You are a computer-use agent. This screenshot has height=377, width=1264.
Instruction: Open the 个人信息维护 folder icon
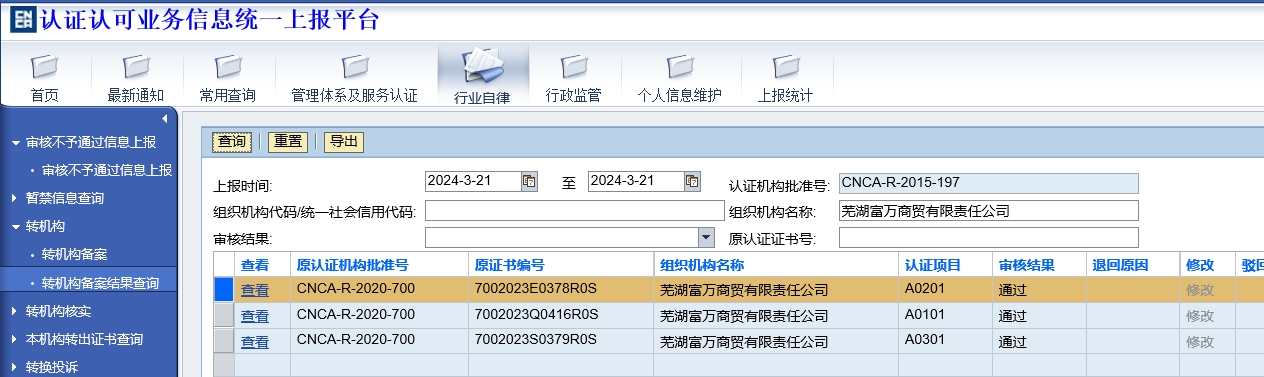click(x=680, y=67)
